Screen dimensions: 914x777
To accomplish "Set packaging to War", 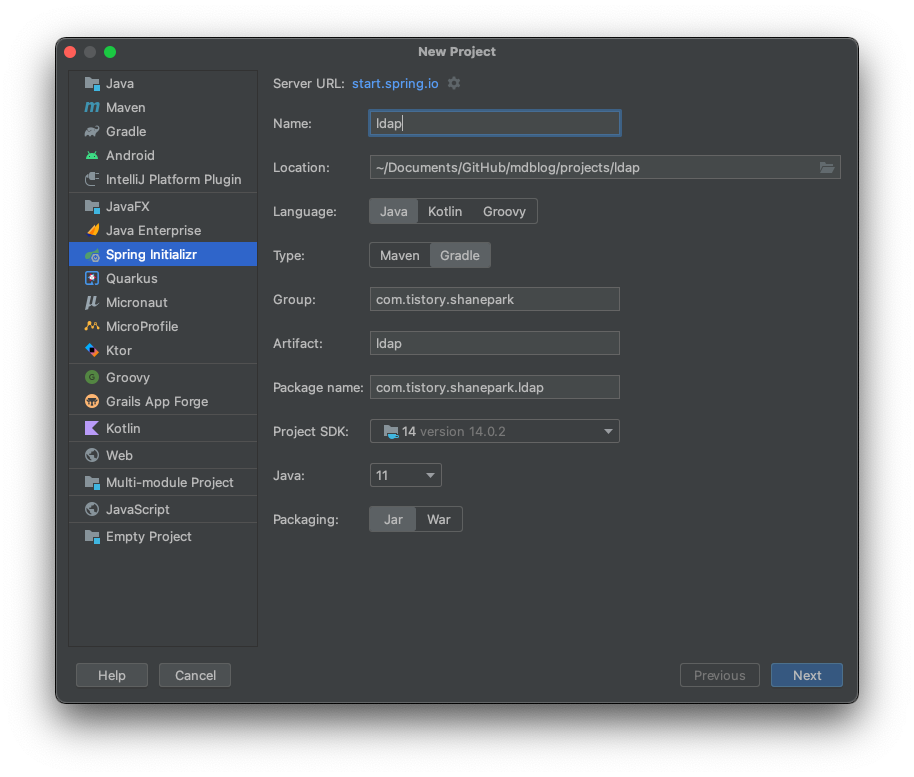I will (x=438, y=519).
